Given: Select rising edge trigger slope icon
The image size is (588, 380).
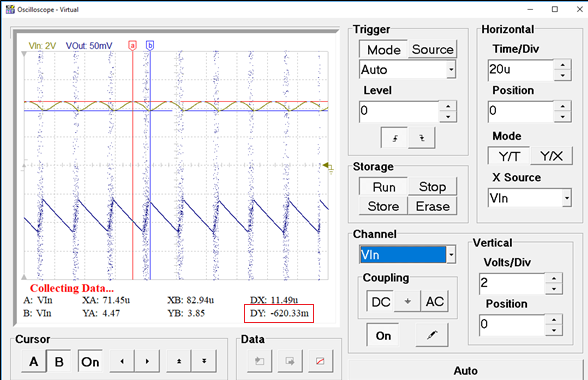Looking at the screenshot, I should pyautogui.click(x=394, y=138).
